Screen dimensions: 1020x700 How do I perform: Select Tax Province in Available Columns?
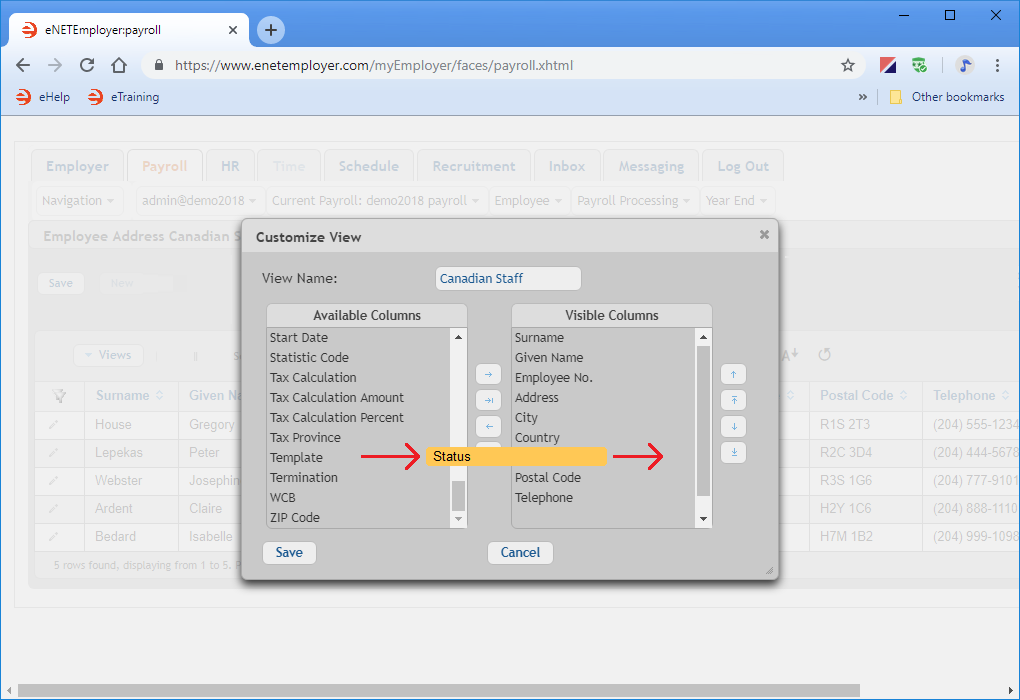pos(305,438)
